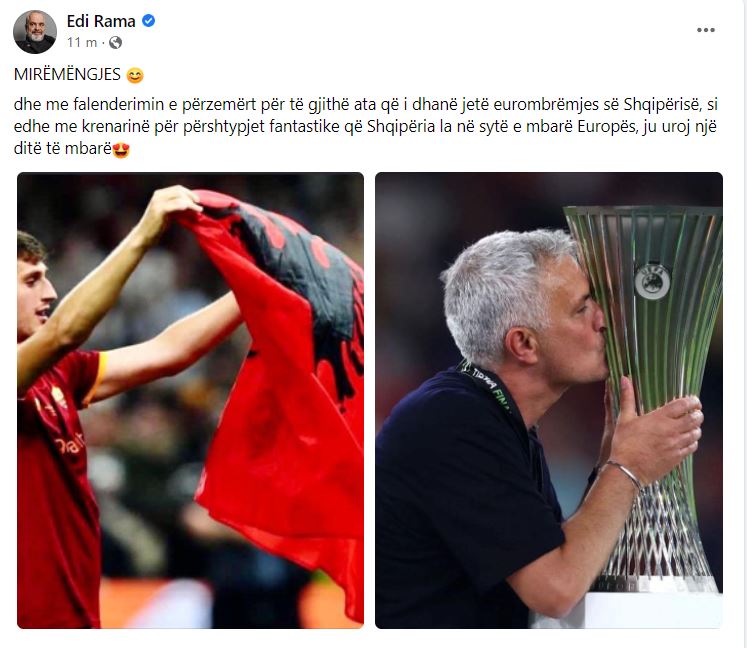Click the phrase 'ditë të mbarë'

pos(62,149)
